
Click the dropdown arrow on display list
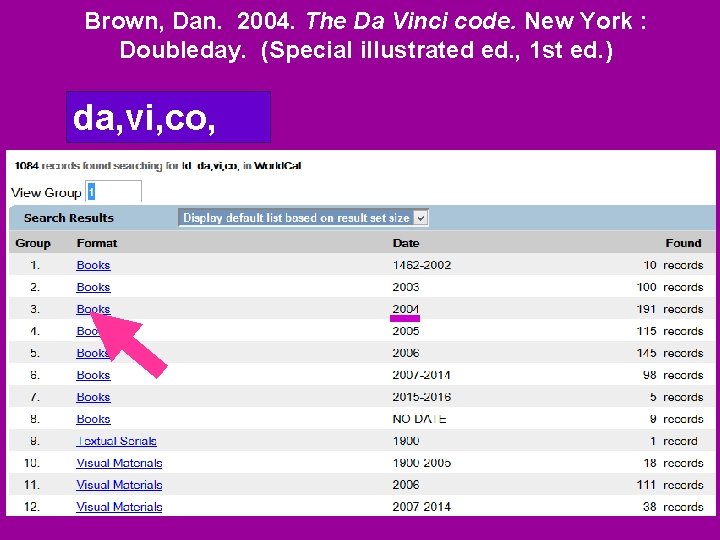[x=420, y=218]
